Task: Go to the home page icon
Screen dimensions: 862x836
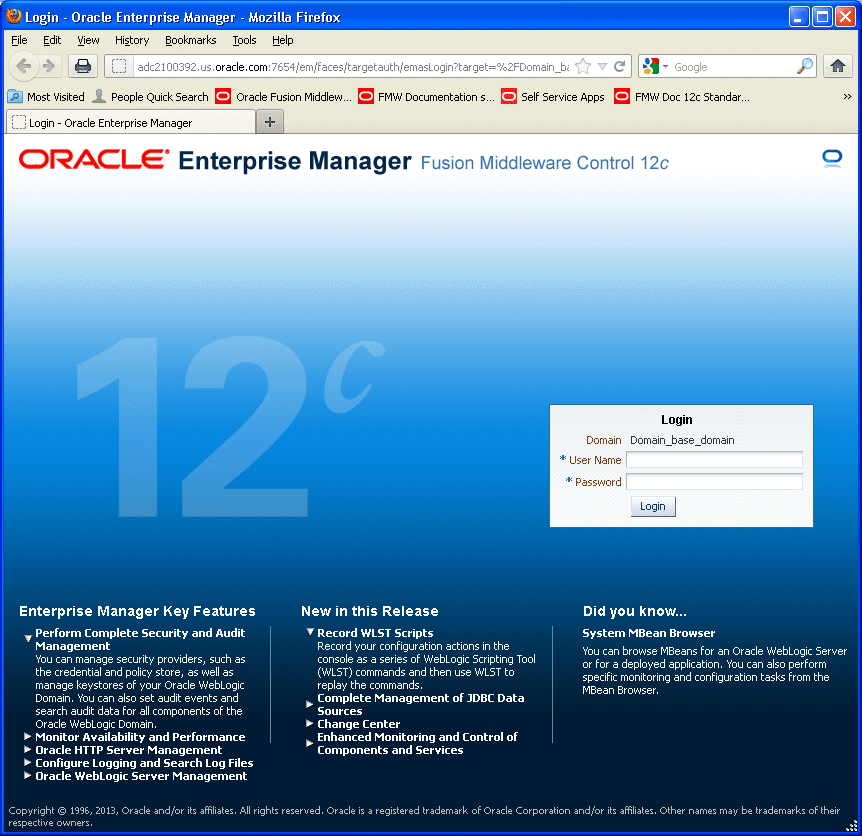Action: click(838, 67)
